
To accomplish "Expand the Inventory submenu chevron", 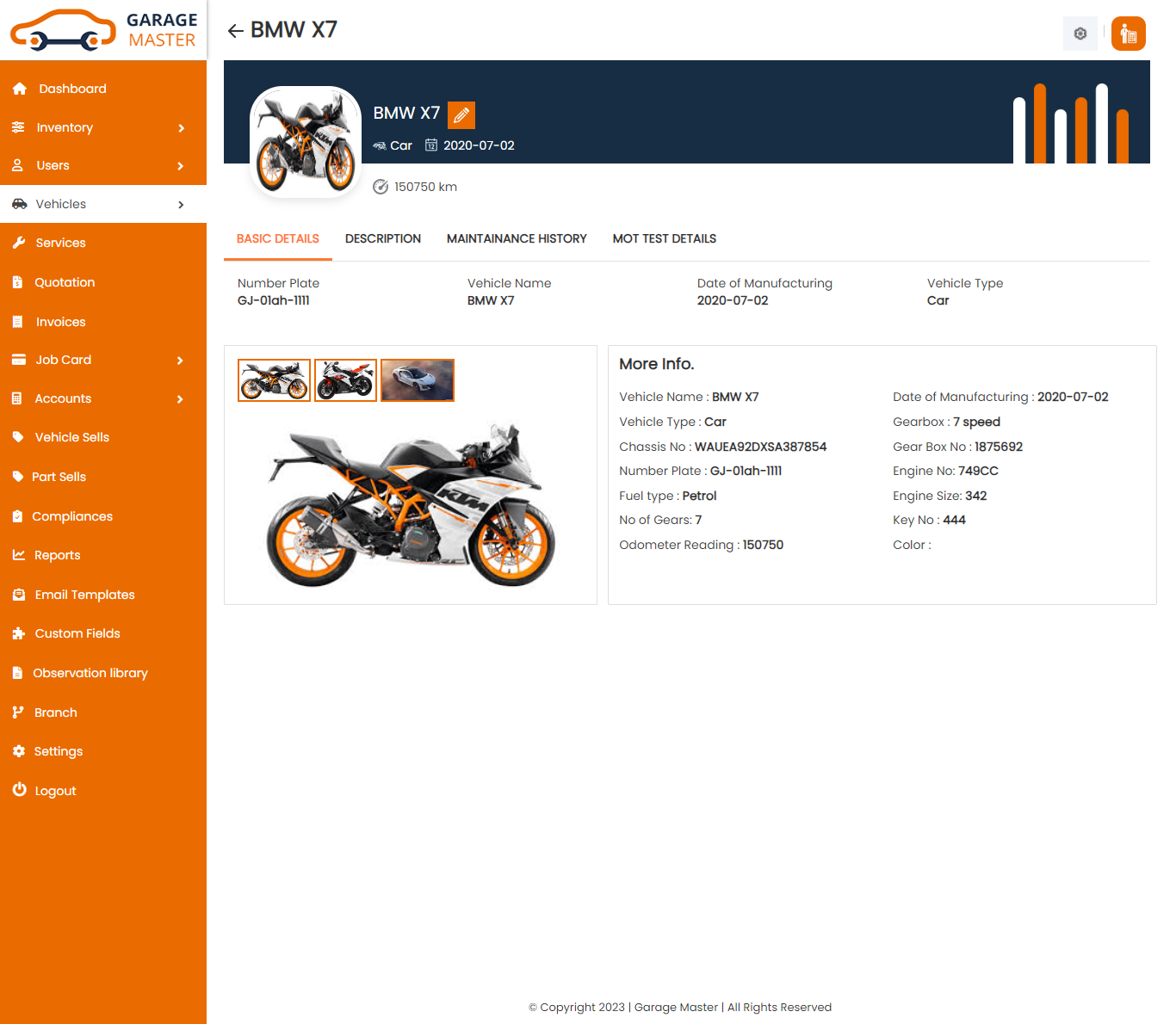I will pyautogui.click(x=181, y=127).
